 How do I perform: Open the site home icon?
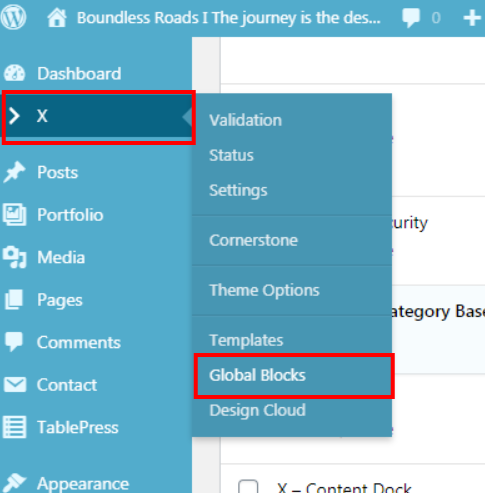(x=57, y=18)
